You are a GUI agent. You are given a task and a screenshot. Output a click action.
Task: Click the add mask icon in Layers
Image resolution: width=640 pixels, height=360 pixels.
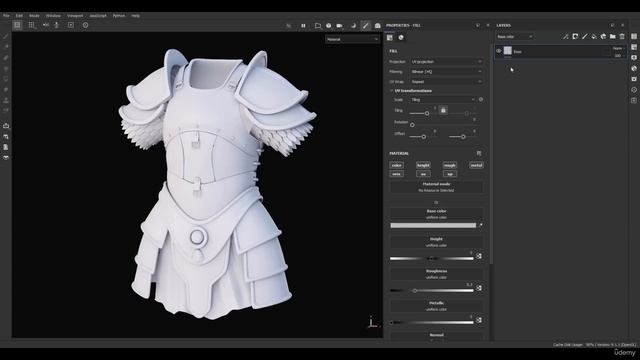[x=575, y=37]
